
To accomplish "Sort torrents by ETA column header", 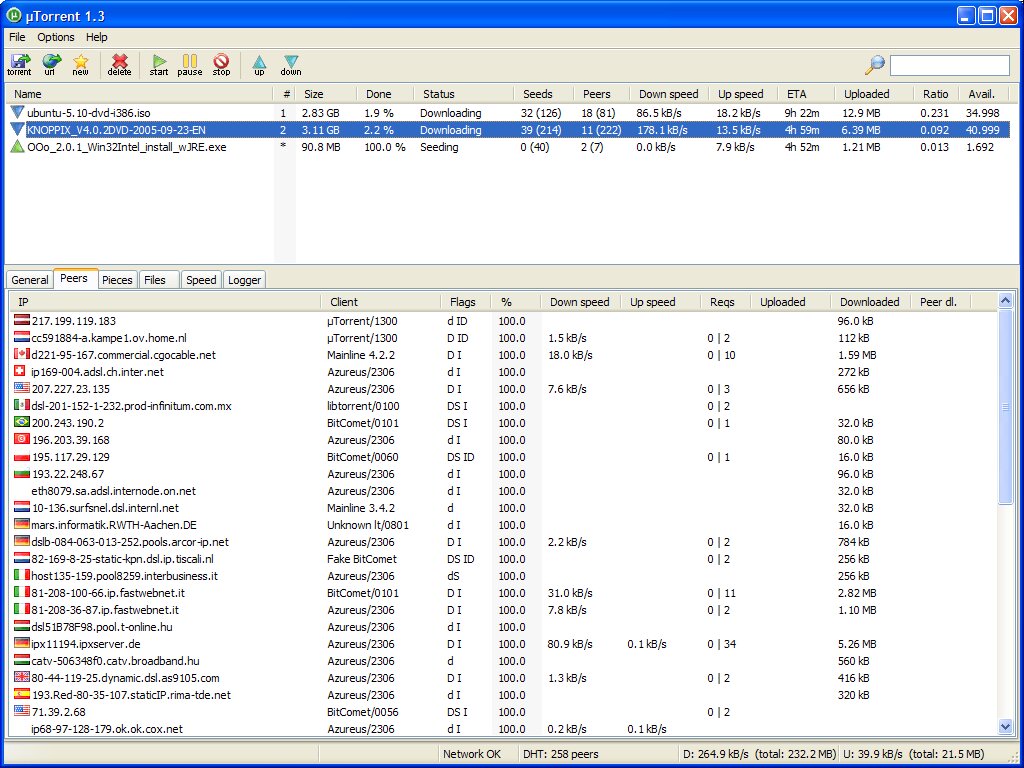I will pos(805,94).
